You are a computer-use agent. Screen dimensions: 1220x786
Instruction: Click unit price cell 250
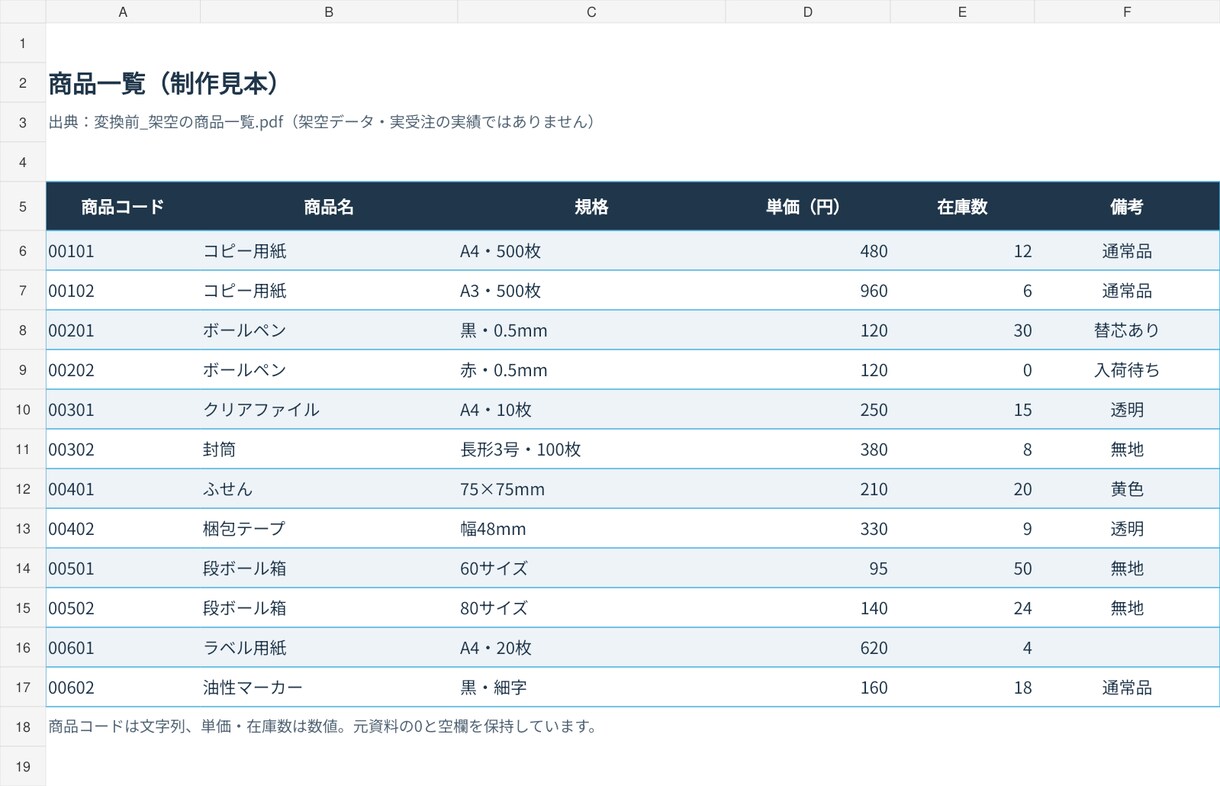click(807, 410)
